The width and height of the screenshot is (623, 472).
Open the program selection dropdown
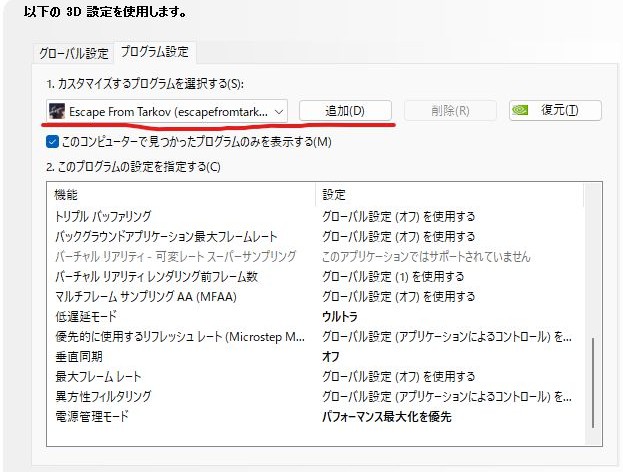click(279, 110)
